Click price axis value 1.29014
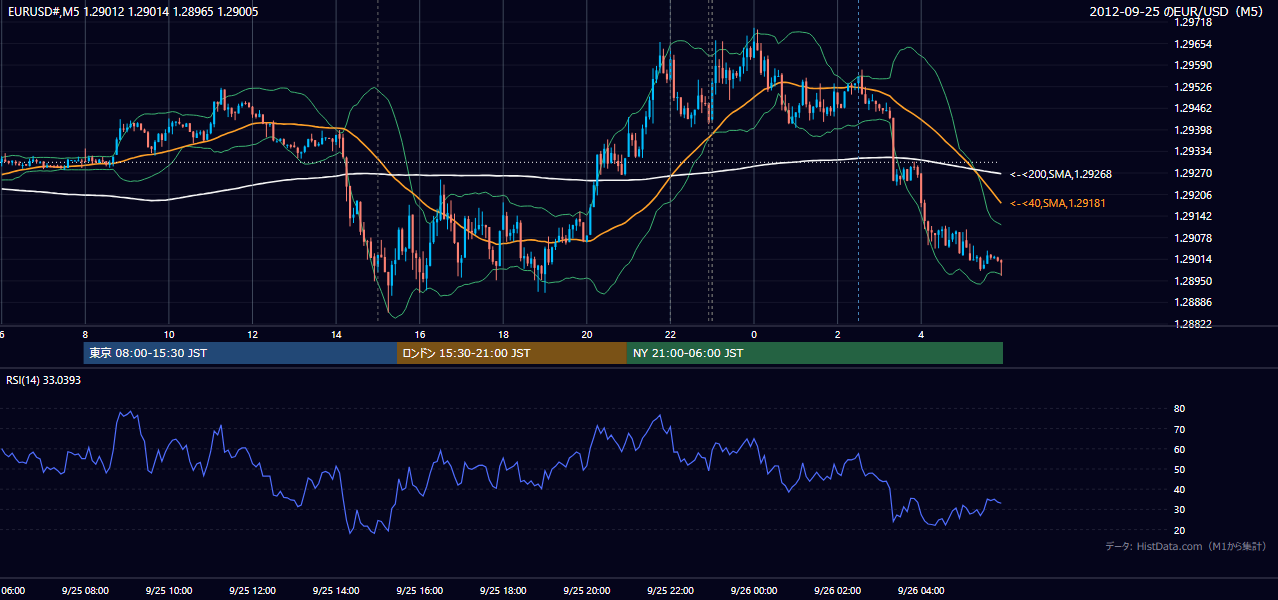Viewport: 1278px width, 600px height. 1194,259
